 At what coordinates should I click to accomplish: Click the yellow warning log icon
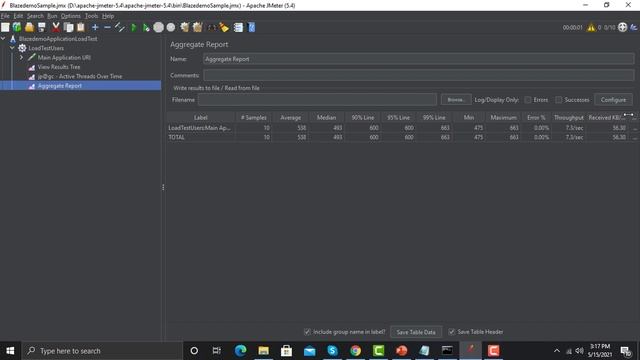(591, 27)
